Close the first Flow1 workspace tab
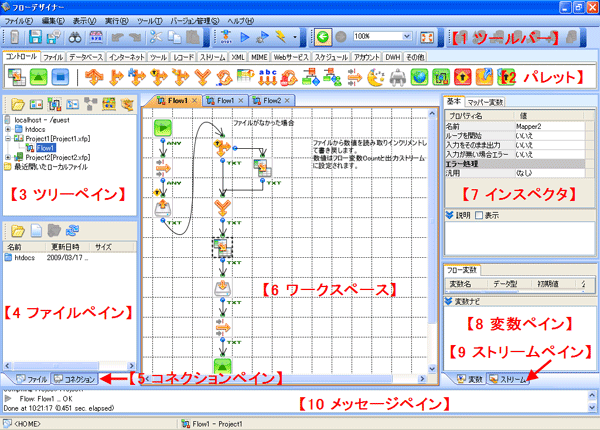Image resolution: width=600 pixels, height=430 pixels. (195, 101)
